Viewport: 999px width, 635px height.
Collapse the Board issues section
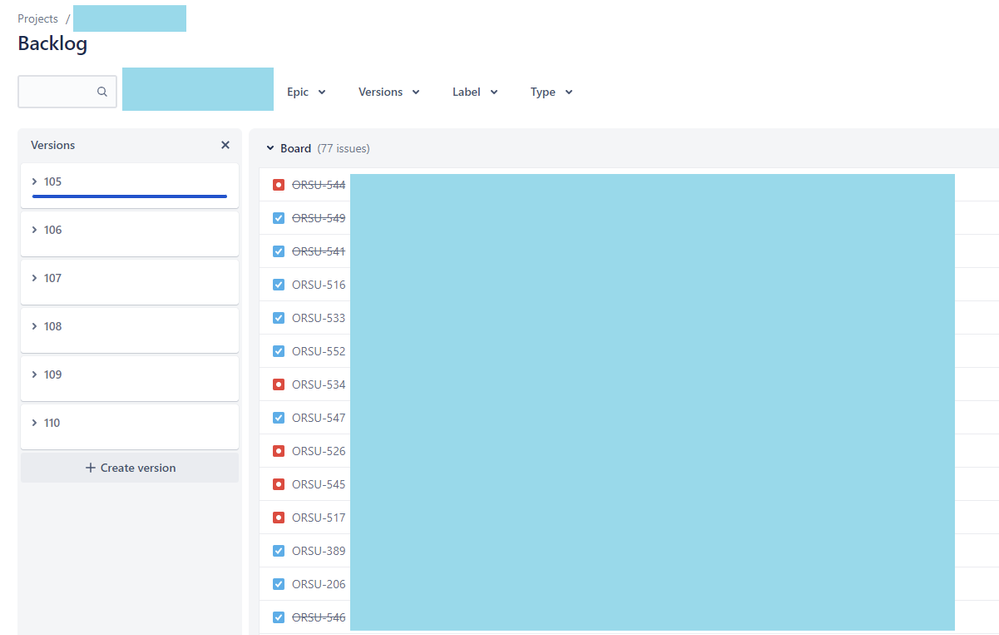click(270, 148)
